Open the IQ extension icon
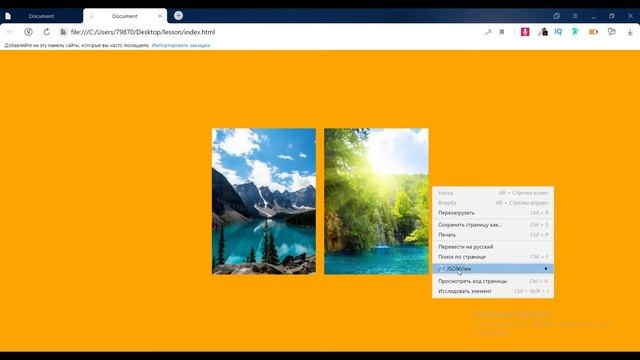The width and height of the screenshot is (640, 360). (558, 32)
